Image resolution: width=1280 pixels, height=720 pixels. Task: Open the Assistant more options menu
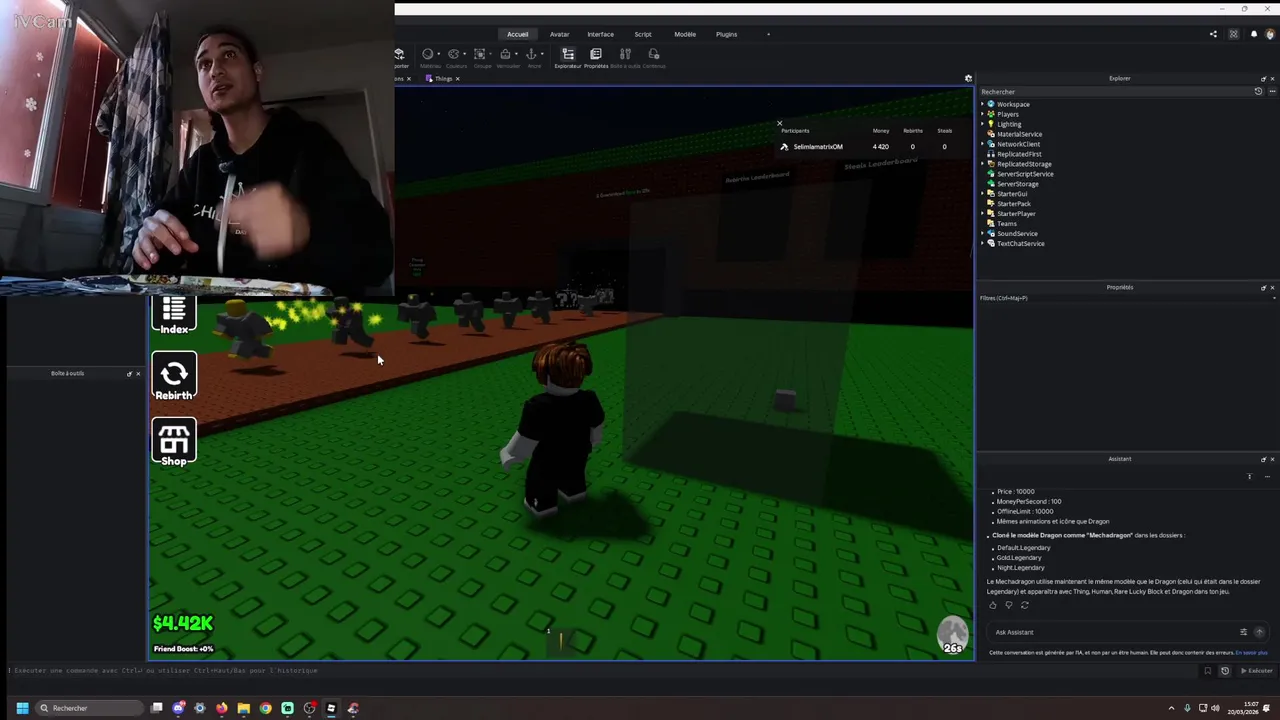point(1267,477)
